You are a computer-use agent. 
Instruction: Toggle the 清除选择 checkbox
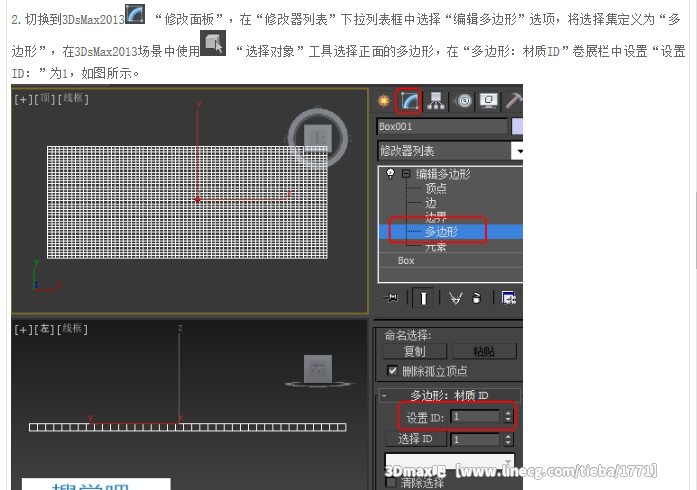pos(391,483)
